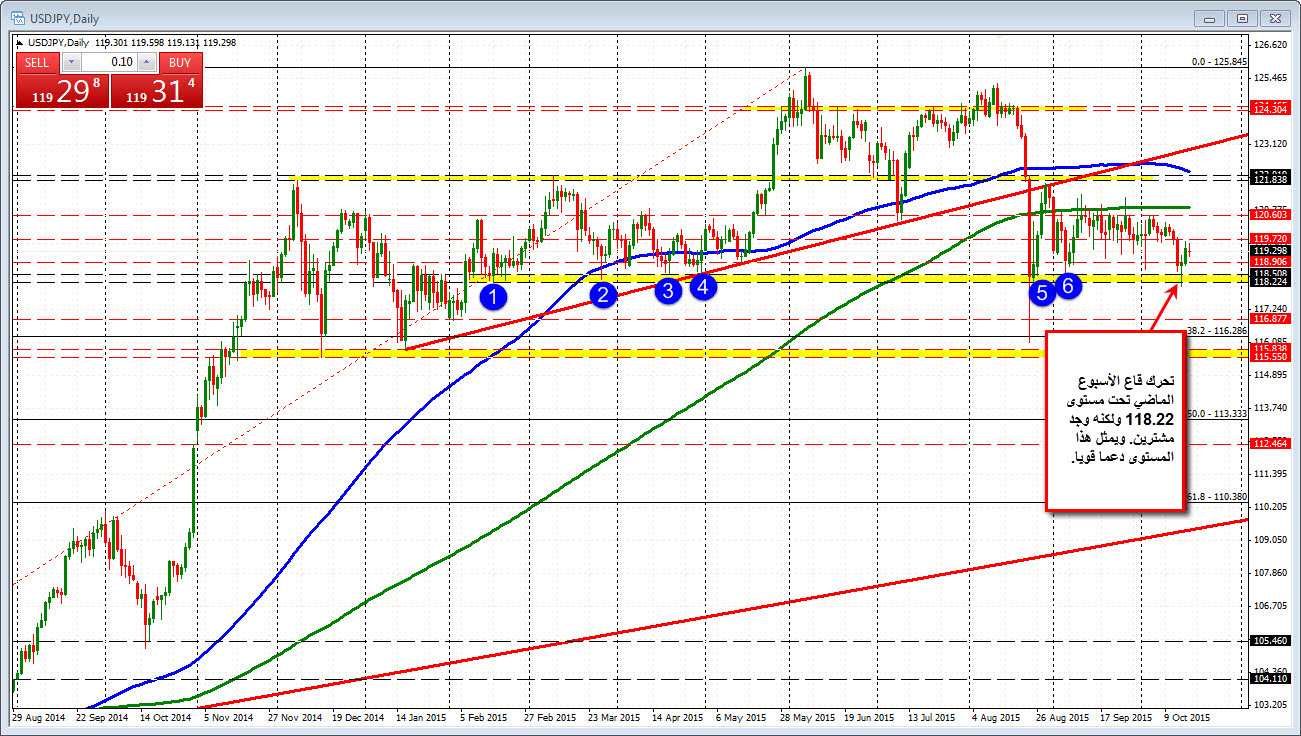Click the SELL one-click trading button

pos(37,62)
